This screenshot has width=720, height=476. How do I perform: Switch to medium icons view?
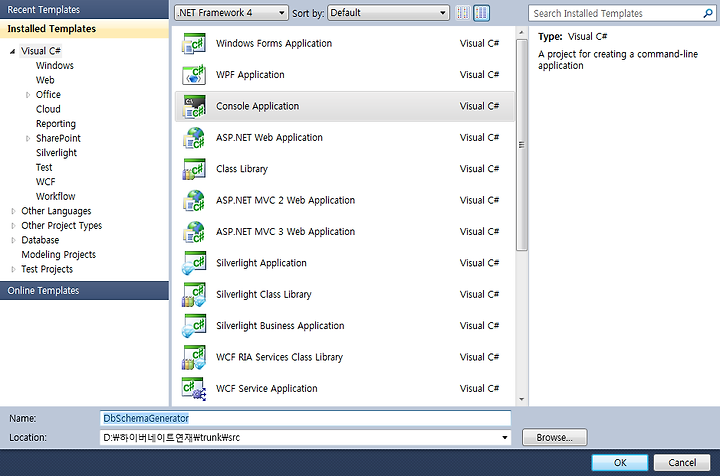(481, 13)
